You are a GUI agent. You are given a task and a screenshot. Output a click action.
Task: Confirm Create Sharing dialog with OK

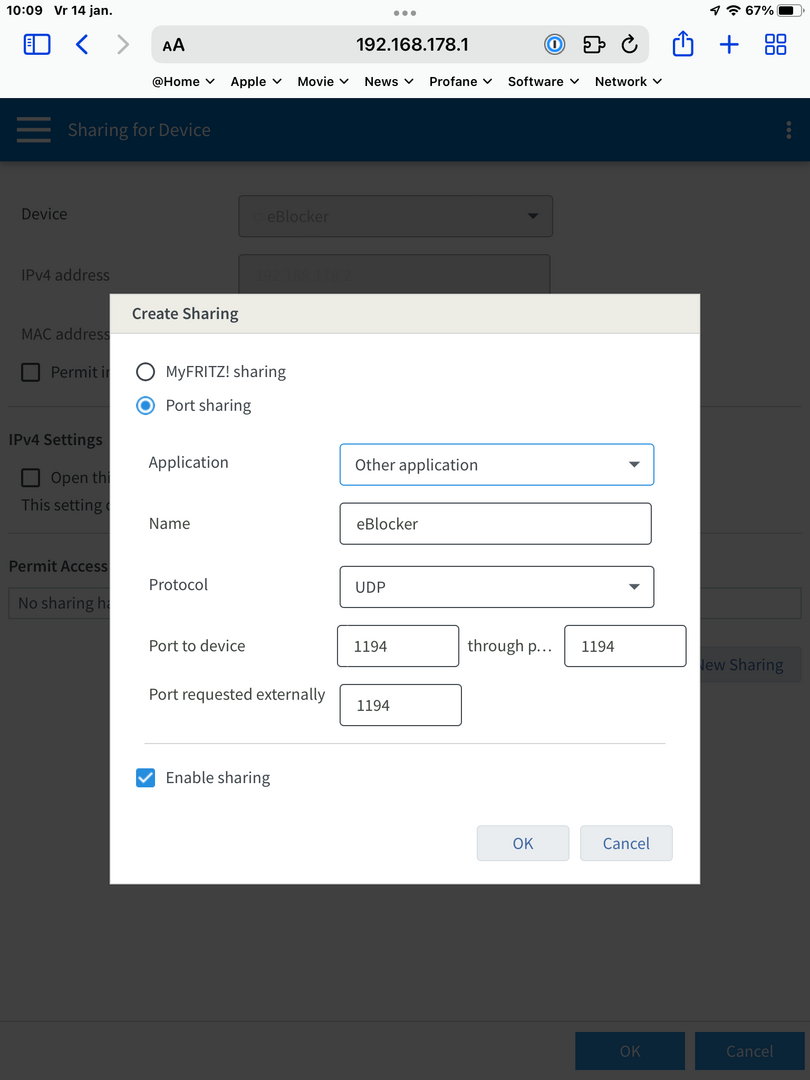[x=523, y=843]
